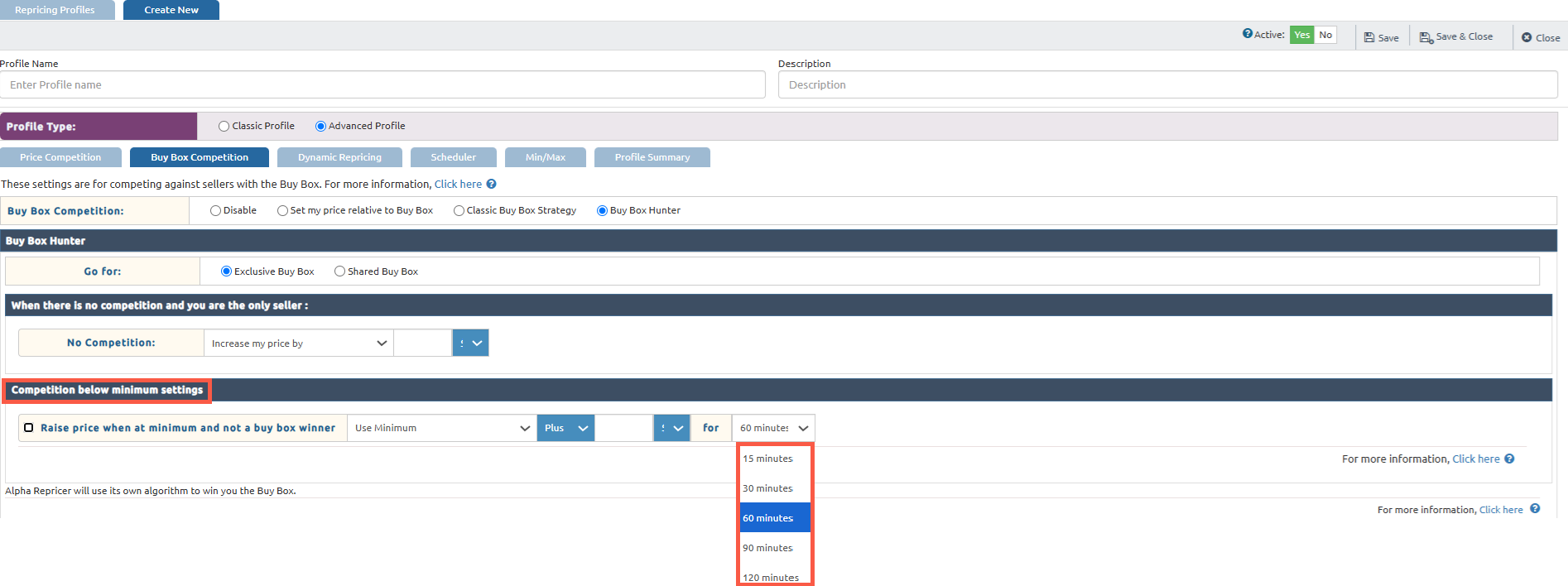Choose 30 minutes from the duration list
Image resolution: width=1568 pixels, height=586 pixels.
[x=767, y=488]
